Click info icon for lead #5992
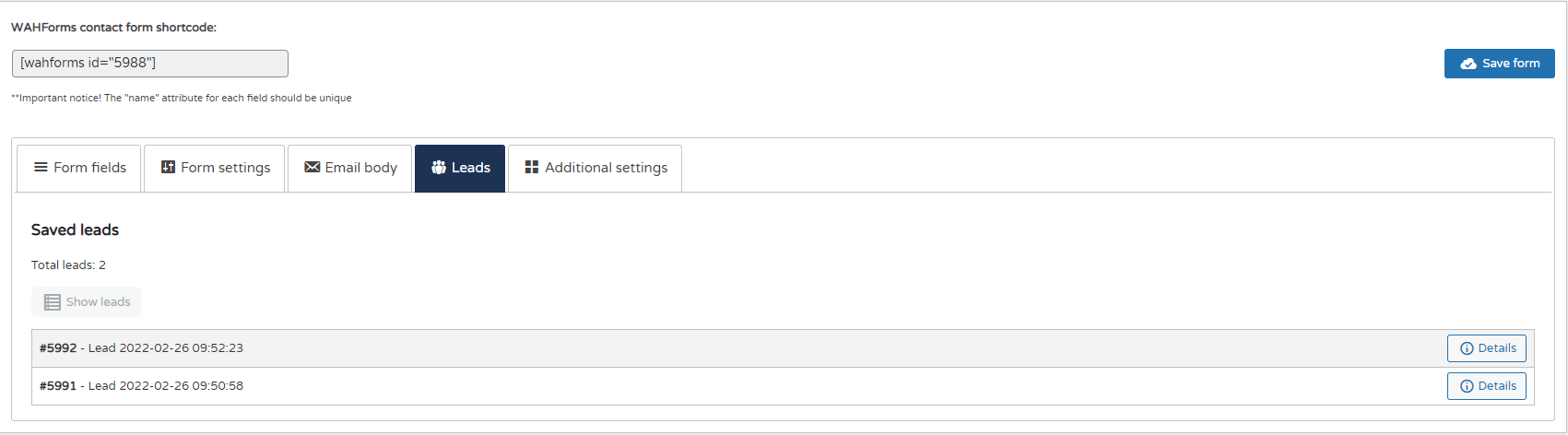 click(x=1467, y=348)
